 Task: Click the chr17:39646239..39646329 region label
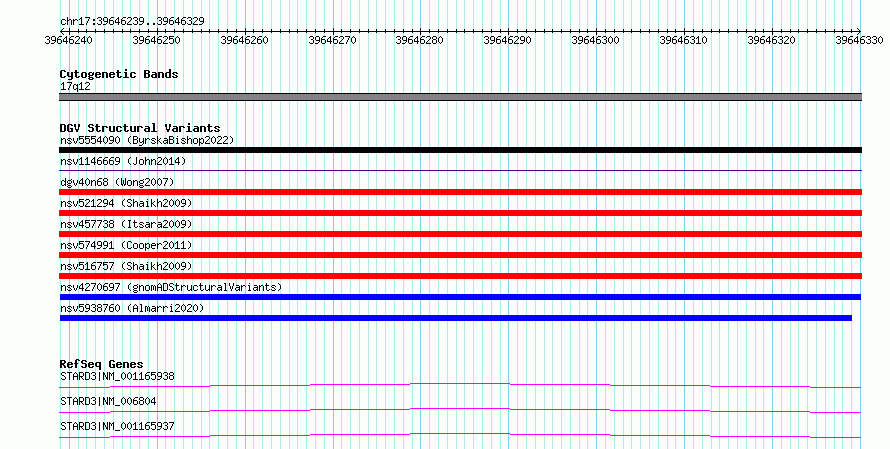point(132,21)
